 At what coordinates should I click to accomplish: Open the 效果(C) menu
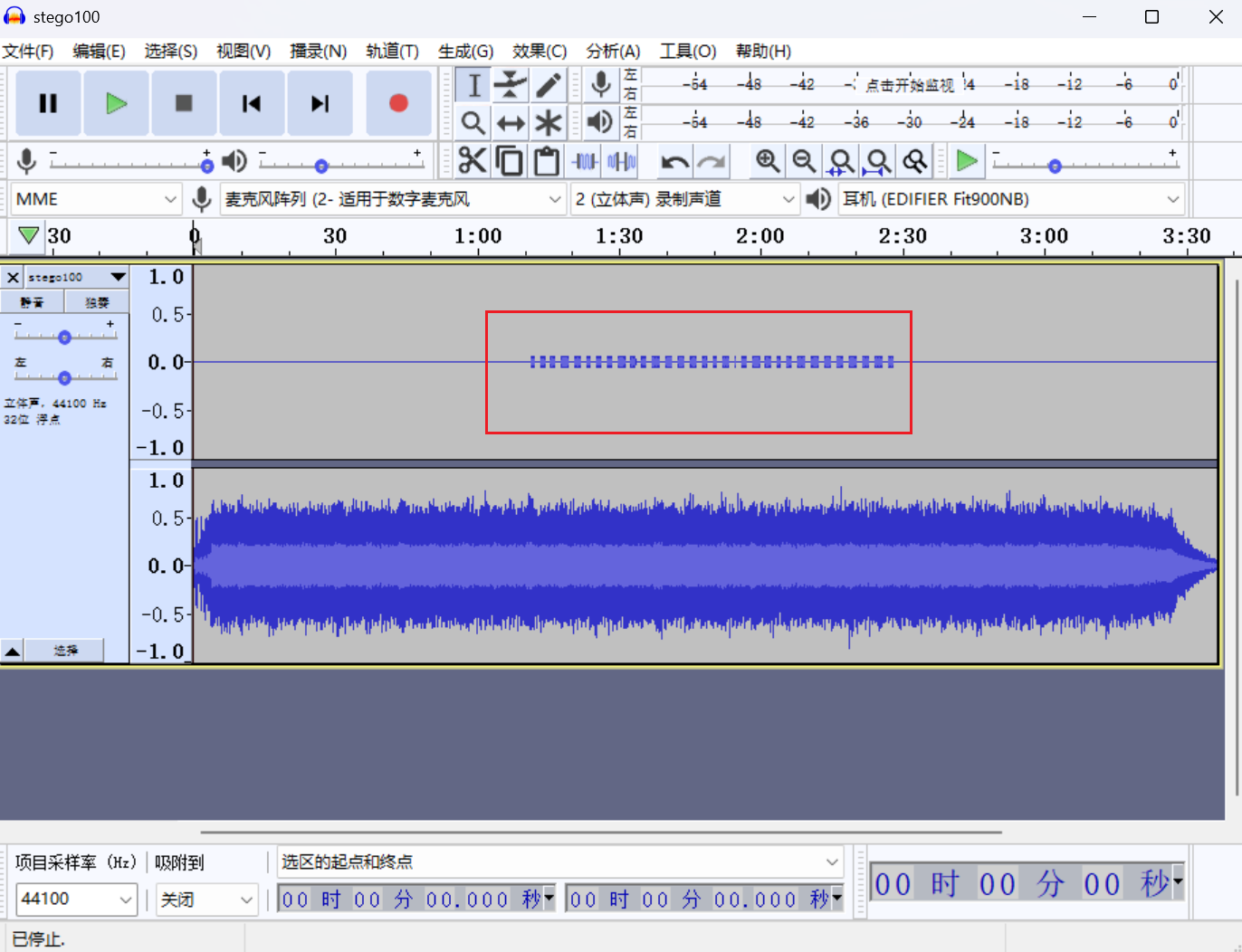pos(540,52)
